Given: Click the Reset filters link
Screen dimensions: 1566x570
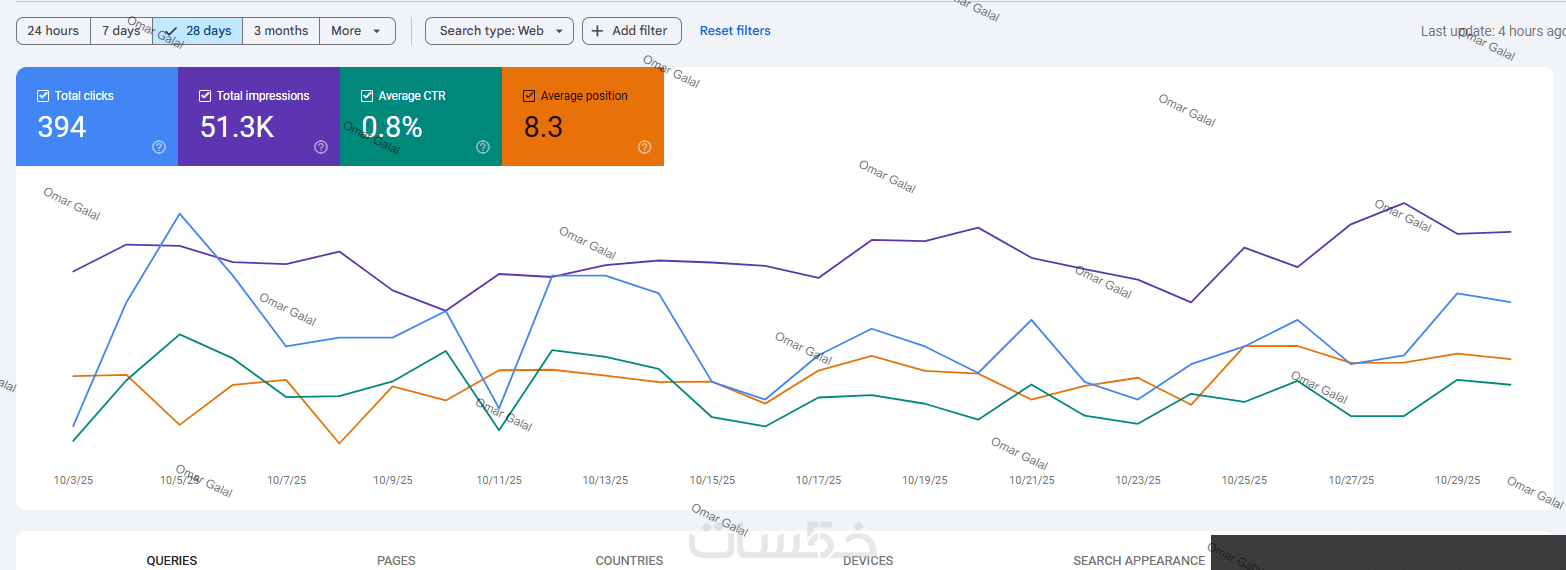Looking at the screenshot, I should coord(735,31).
